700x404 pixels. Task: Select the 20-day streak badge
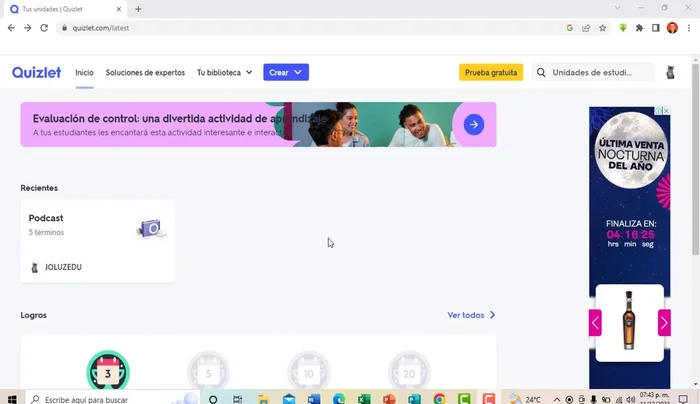coord(409,371)
